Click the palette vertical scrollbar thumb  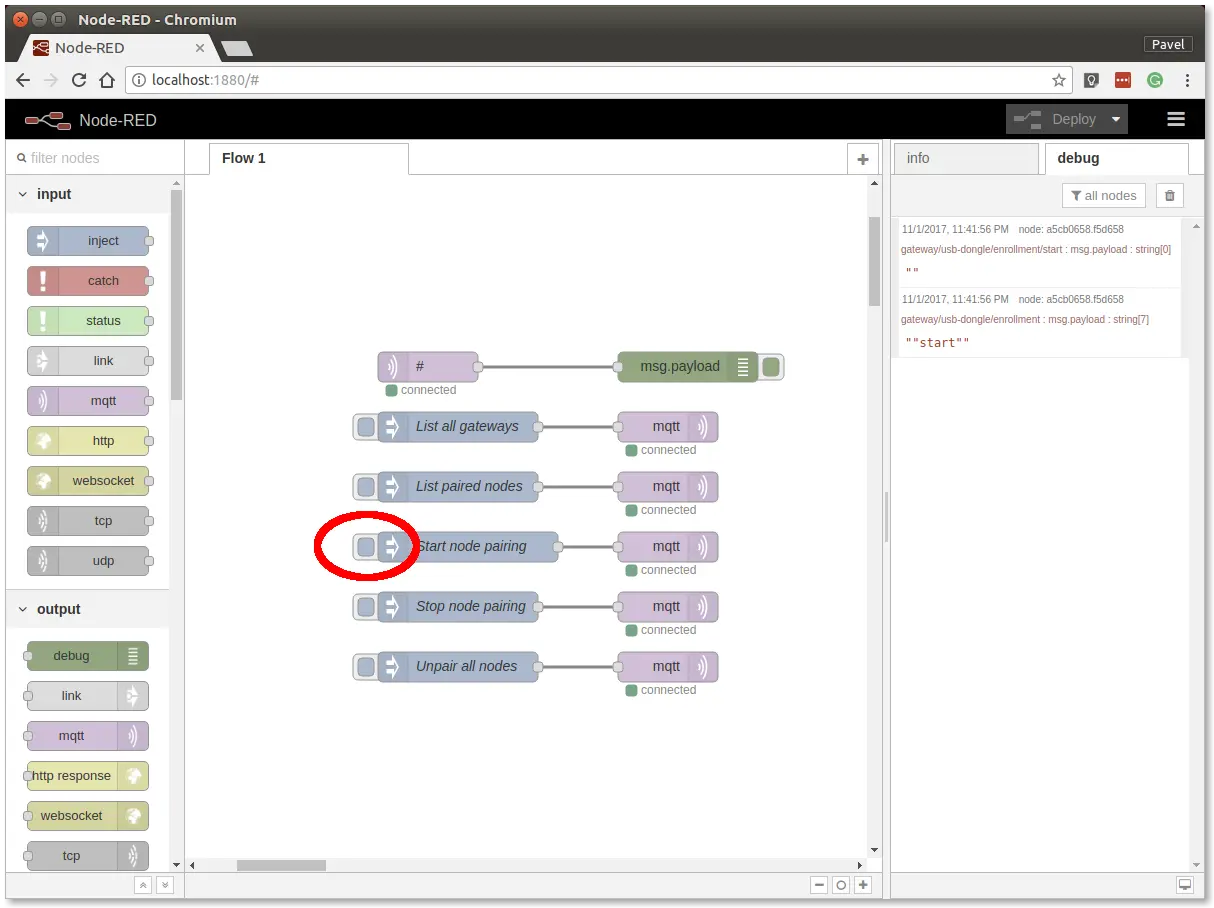(177, 295)
